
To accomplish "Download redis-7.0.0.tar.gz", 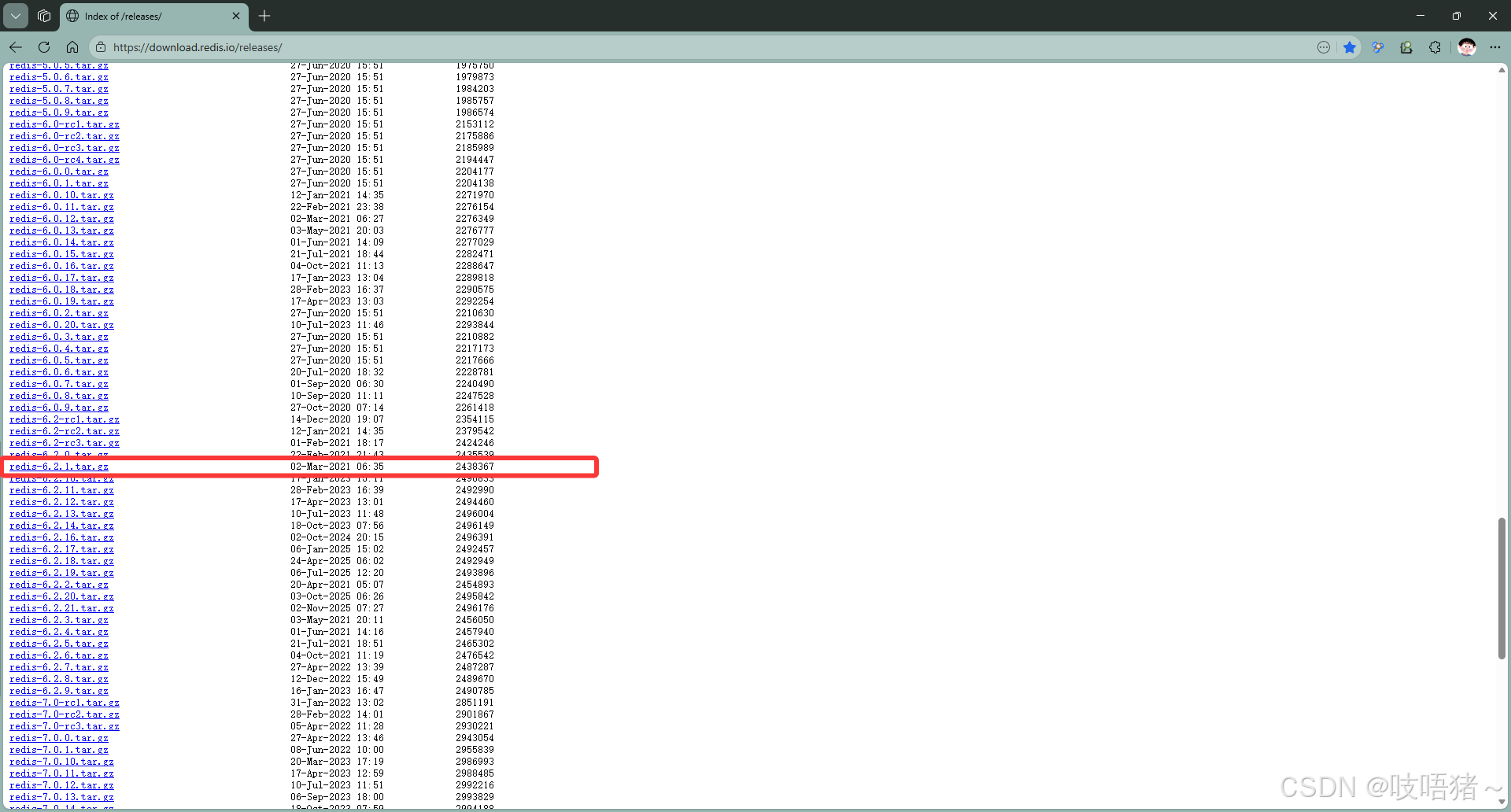I will point(59,738).
